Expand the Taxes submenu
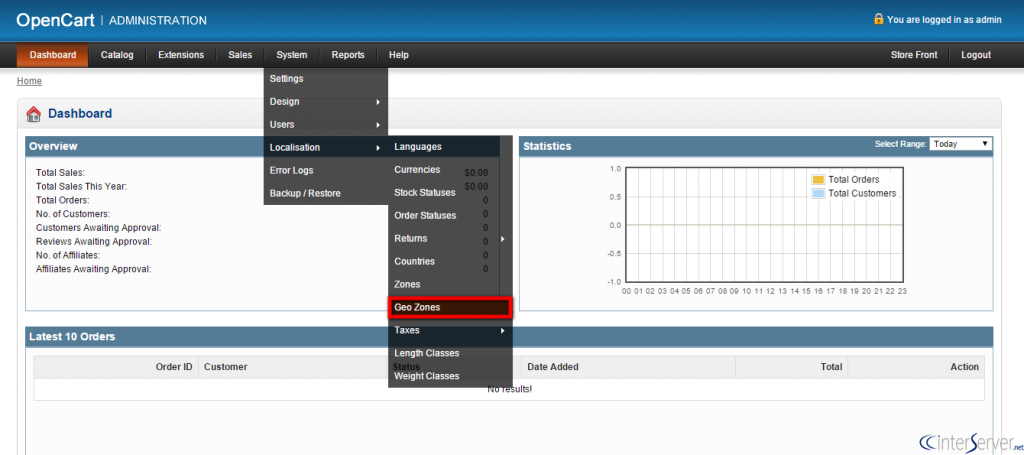 click(x=450, y=330)
